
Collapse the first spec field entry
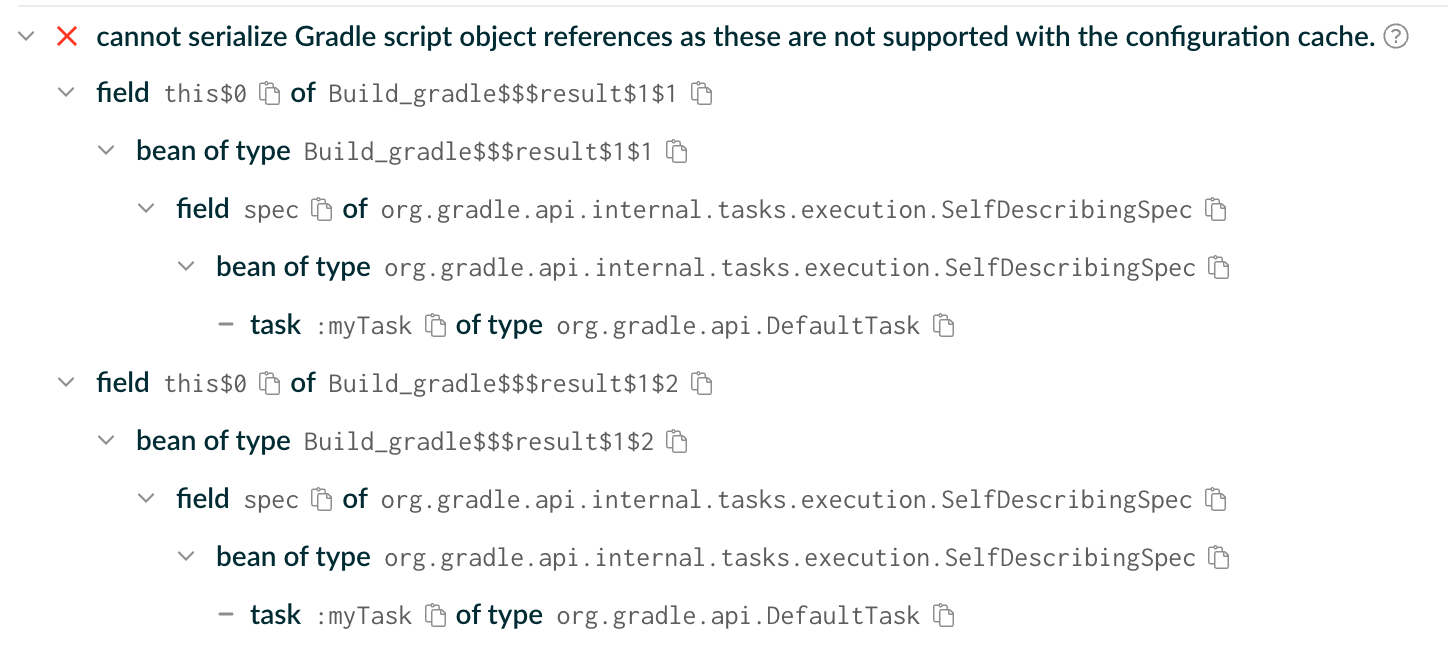coord(146,209)
